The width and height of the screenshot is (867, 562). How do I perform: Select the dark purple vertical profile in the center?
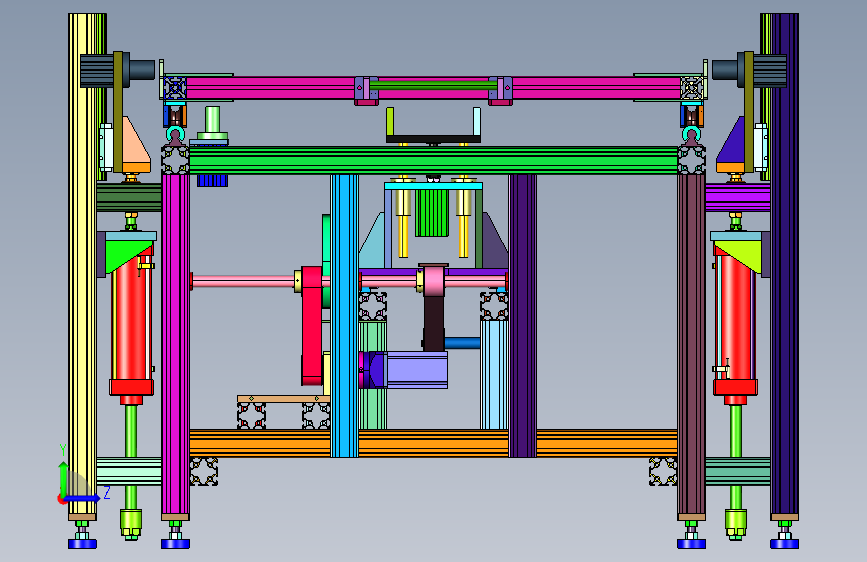pyautogui.click(x=523, y=315)
